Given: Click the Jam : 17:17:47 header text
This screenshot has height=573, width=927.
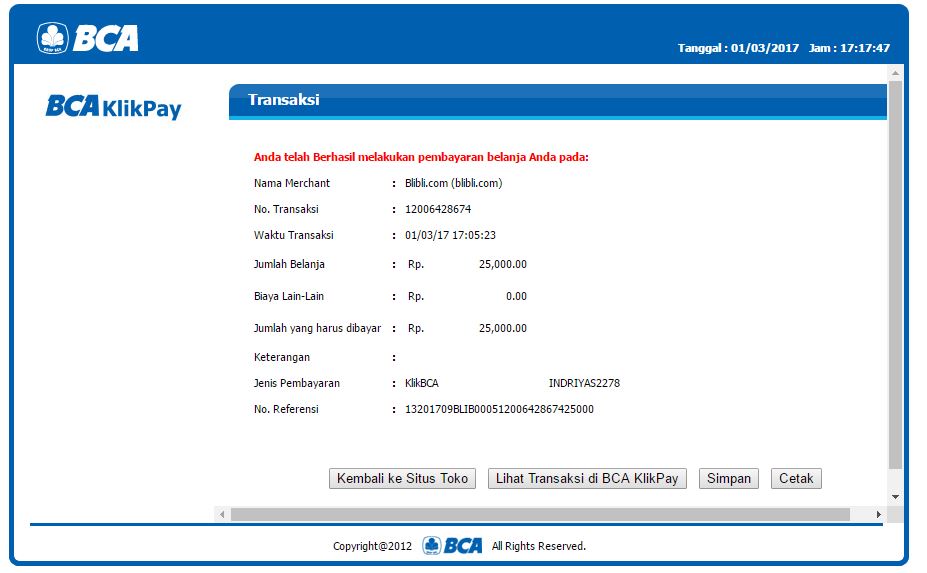Looking at the screenshot, I should point(849,48).
